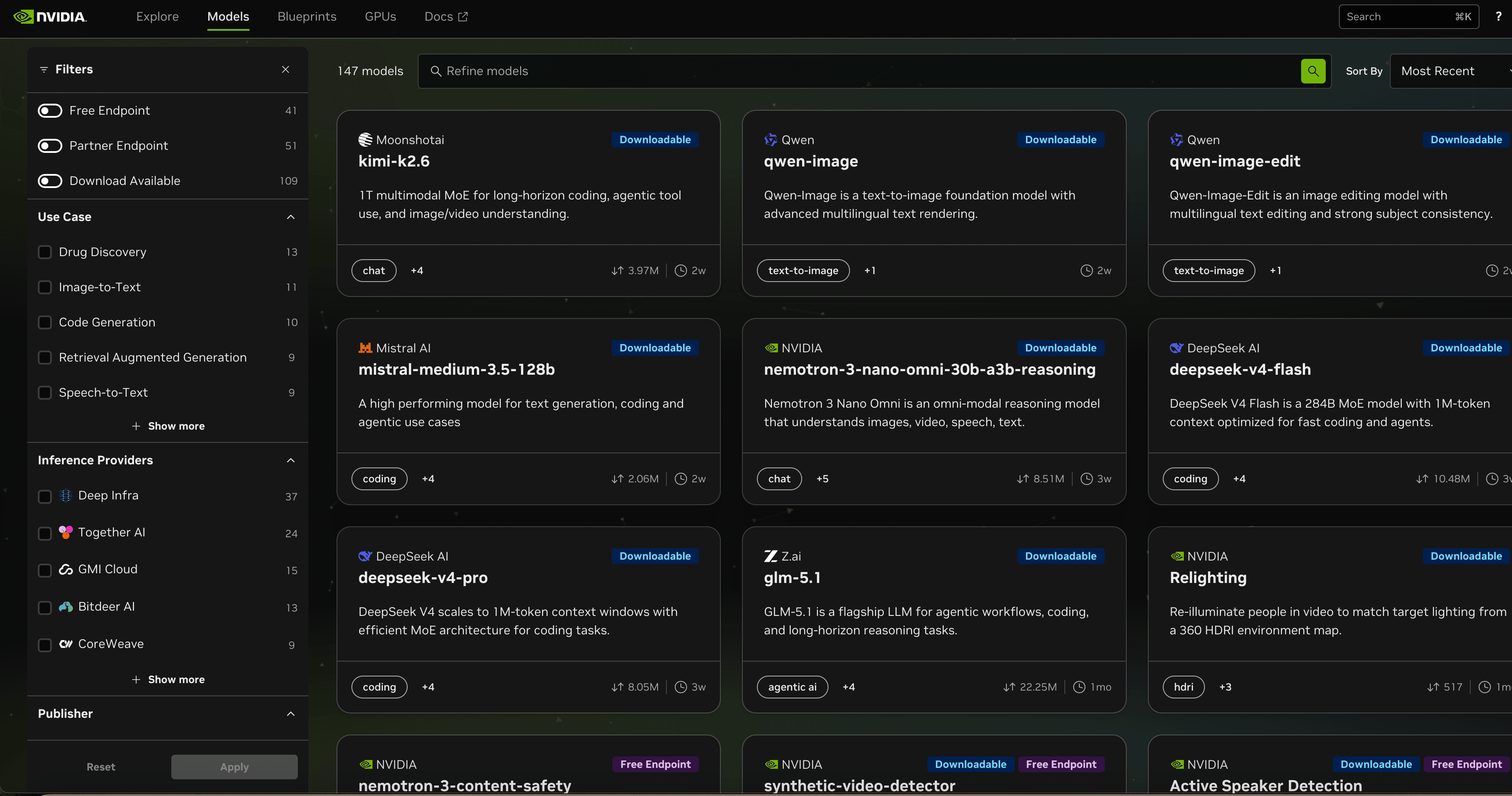Viewport: 1512px width, 796px height.
Task: Open the help question mark icon
Action: tap(1498, 16)
